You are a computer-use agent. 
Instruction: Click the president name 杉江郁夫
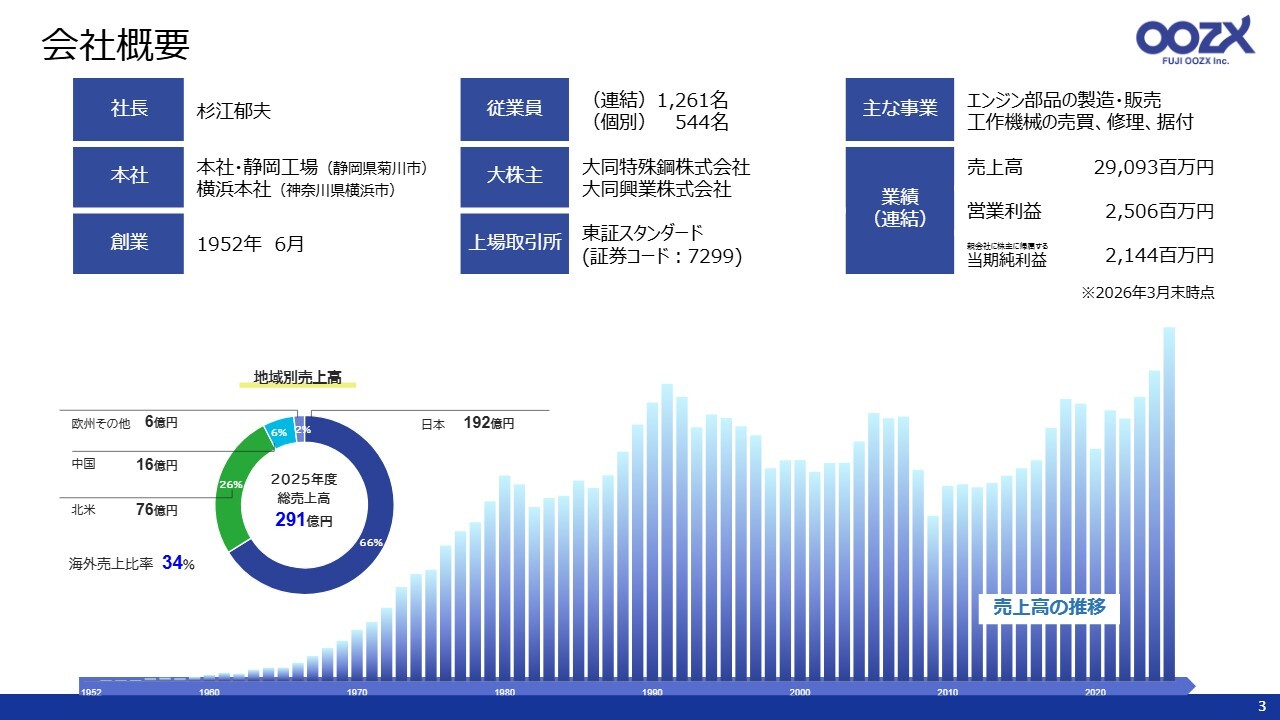pos(234,111)
